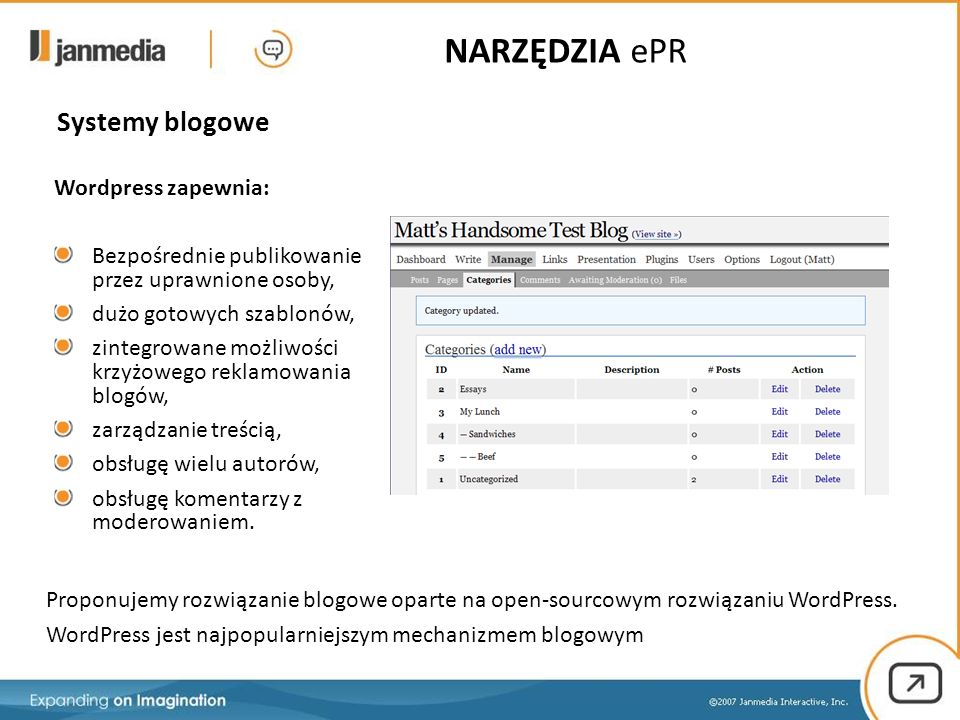The width and height of the screenshot is (960, 720).
Task: Switch to the Posts sub-tab
Action: (x=419, y=280)
